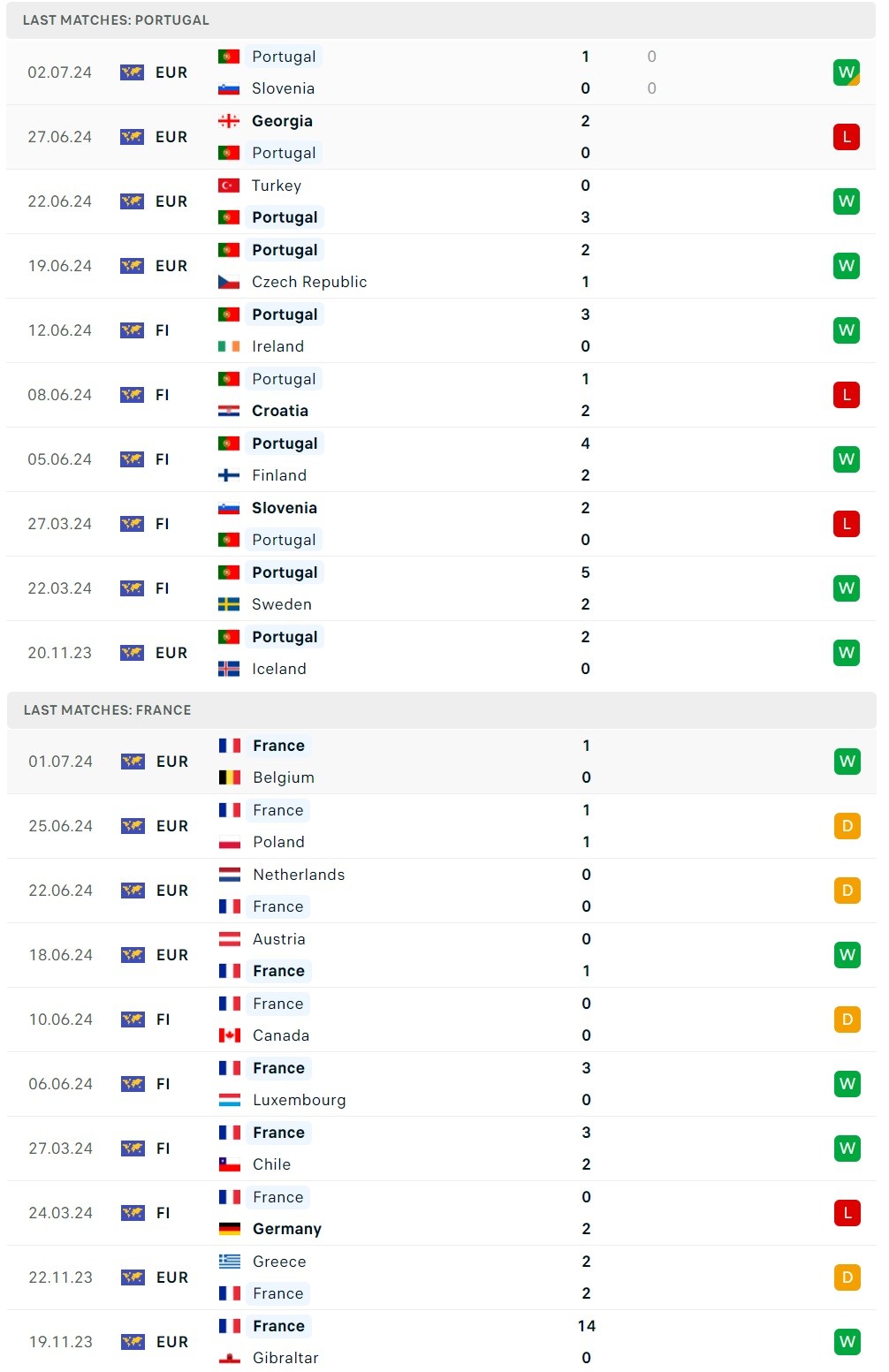The image size is (889, 1372).
Task: Click the red L badge for Germany match
Action: pyautogui.click(x=847, y=1213)
